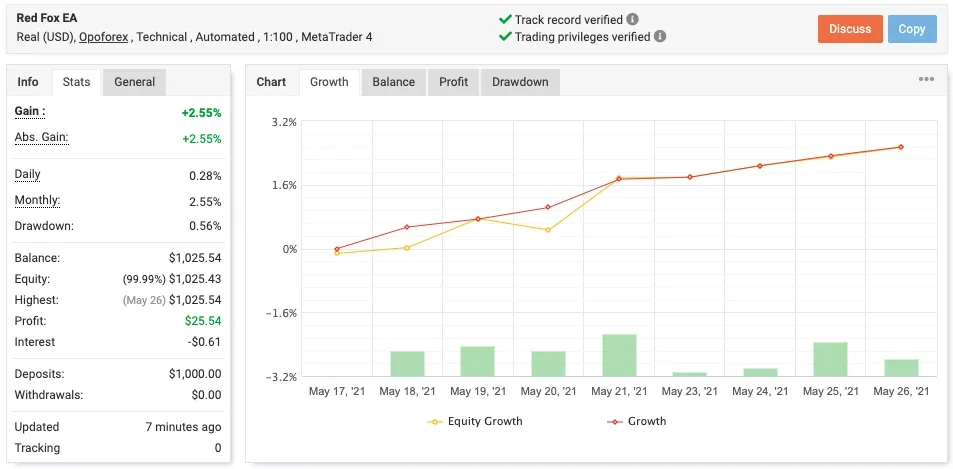This screenshot has width=953, height=469.
Task: Click the Trading privileges verified checkmark icon
Action: click(x=505, y=37)
